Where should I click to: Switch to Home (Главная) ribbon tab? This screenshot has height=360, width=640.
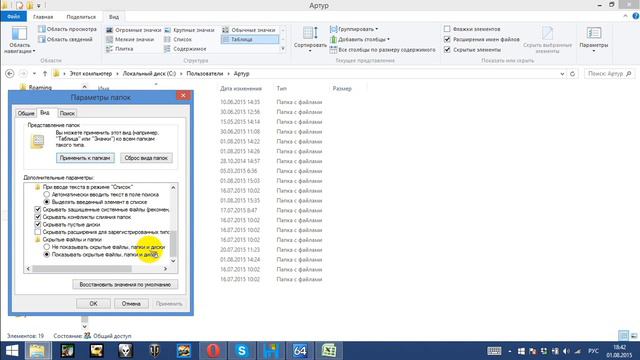coord(43,17)
